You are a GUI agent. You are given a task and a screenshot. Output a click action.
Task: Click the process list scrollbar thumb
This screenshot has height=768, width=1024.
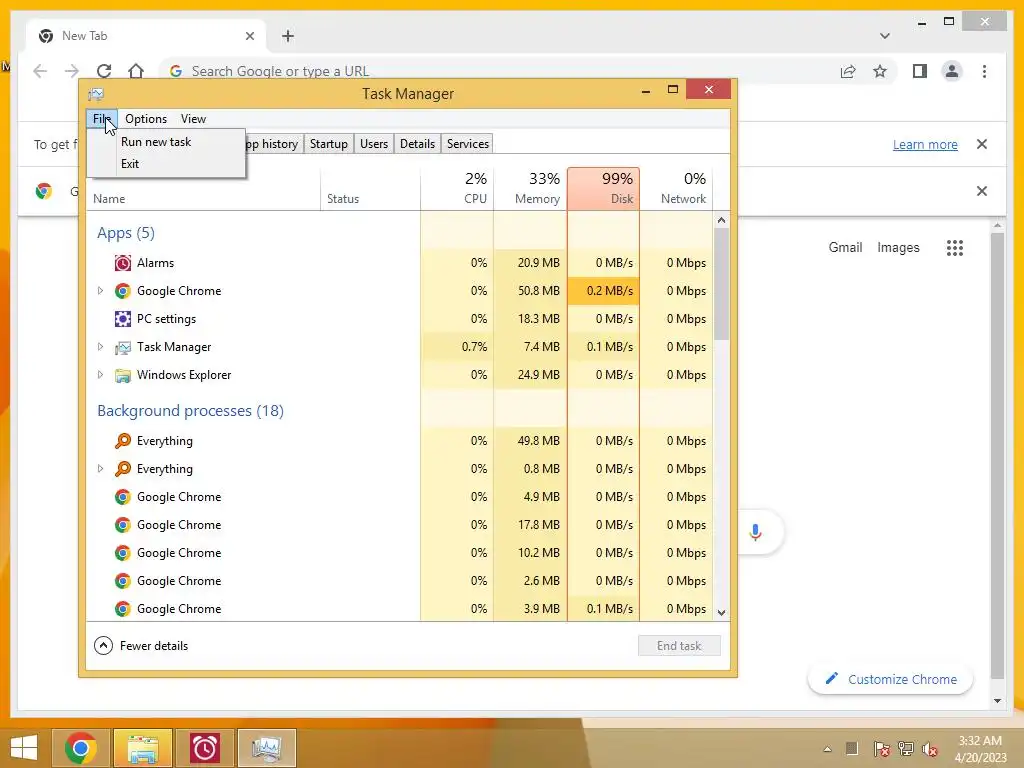(721, 284)
